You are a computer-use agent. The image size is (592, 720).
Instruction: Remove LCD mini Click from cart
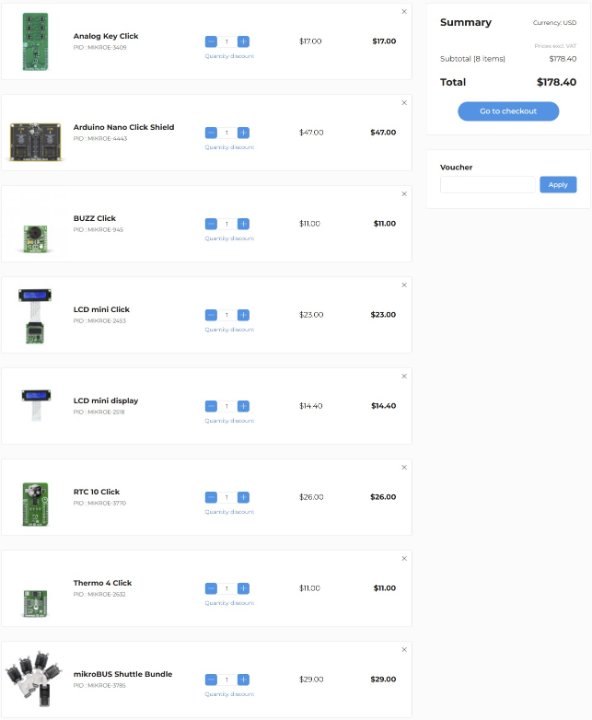pos(404,285)
